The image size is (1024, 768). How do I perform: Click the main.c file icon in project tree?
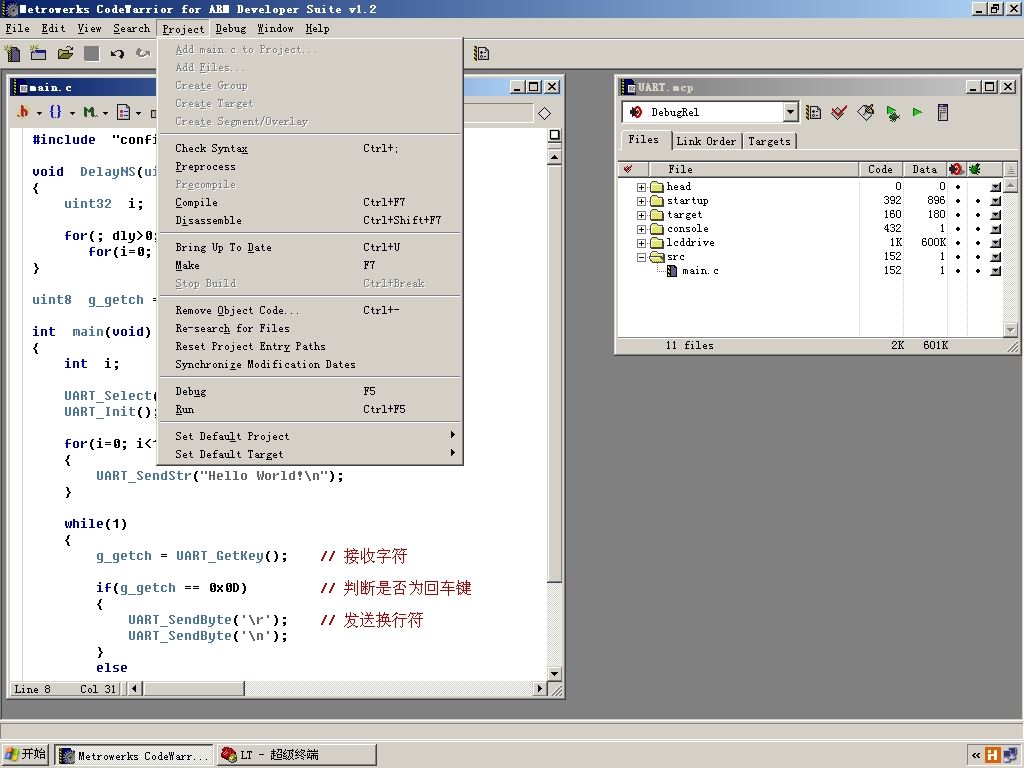(671, 270)
